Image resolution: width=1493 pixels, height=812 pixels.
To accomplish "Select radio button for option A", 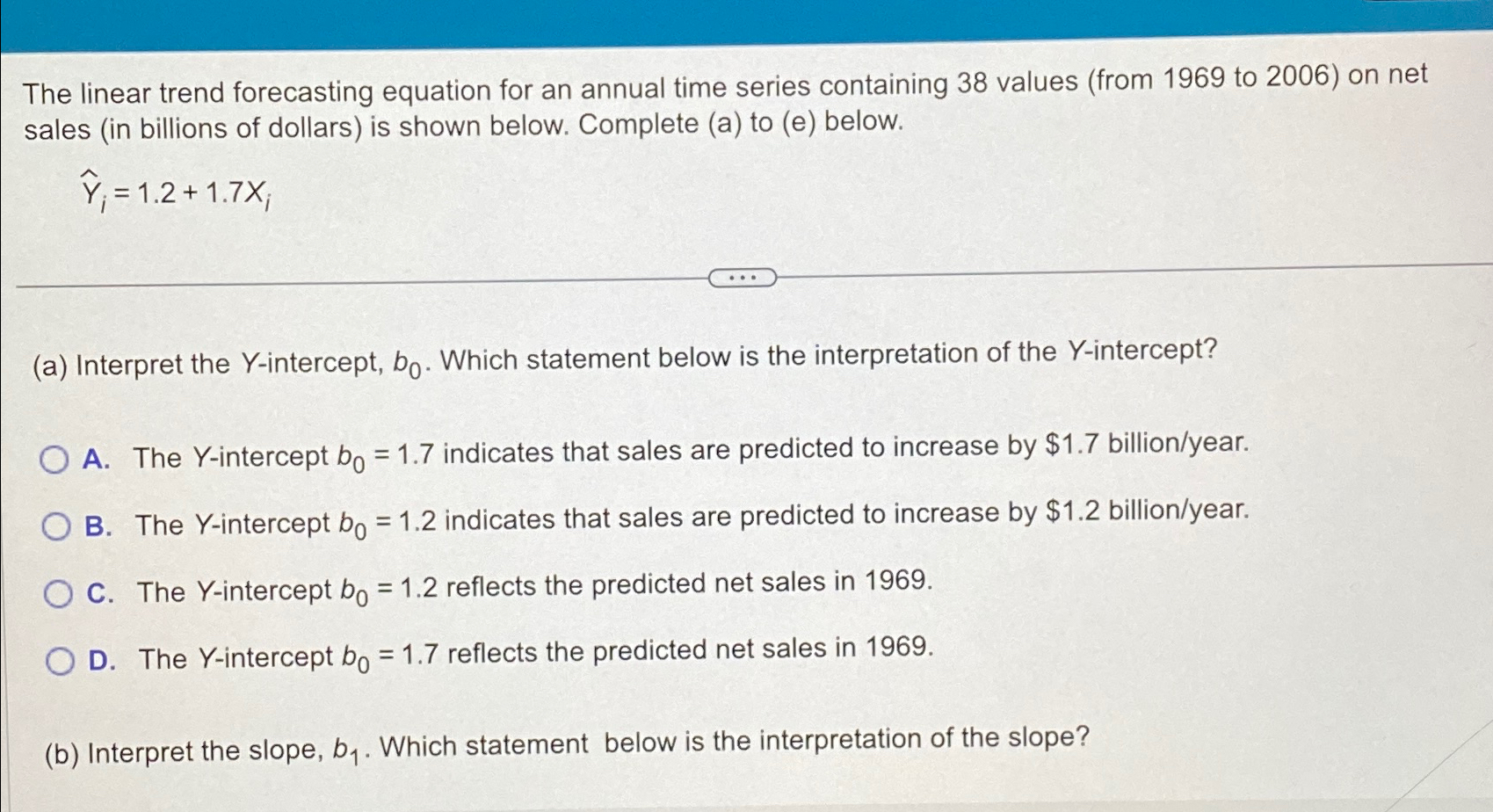I will 54,459.
